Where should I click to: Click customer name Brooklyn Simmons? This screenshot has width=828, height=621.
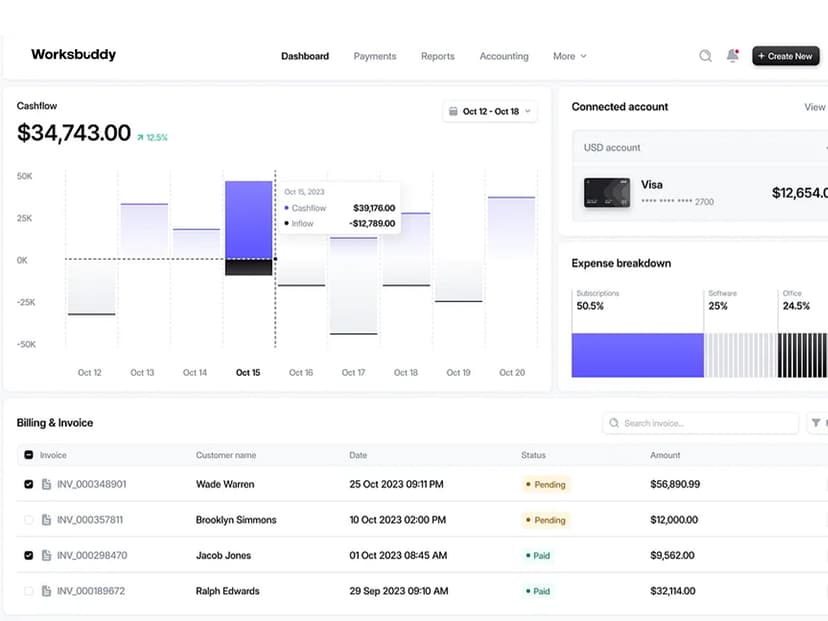(x=236, y=520)
